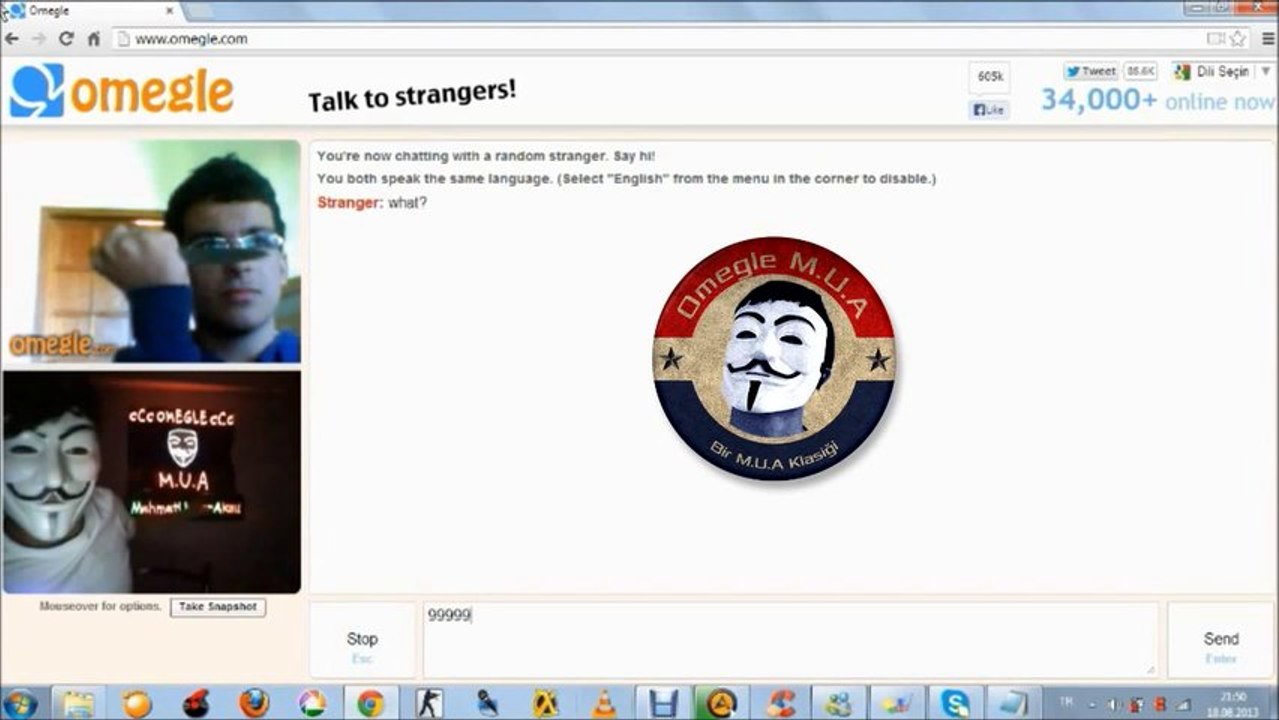Open the Chrome menu icon
Viewport: 1279px width, 720px height.
[x=1268, y=39]
